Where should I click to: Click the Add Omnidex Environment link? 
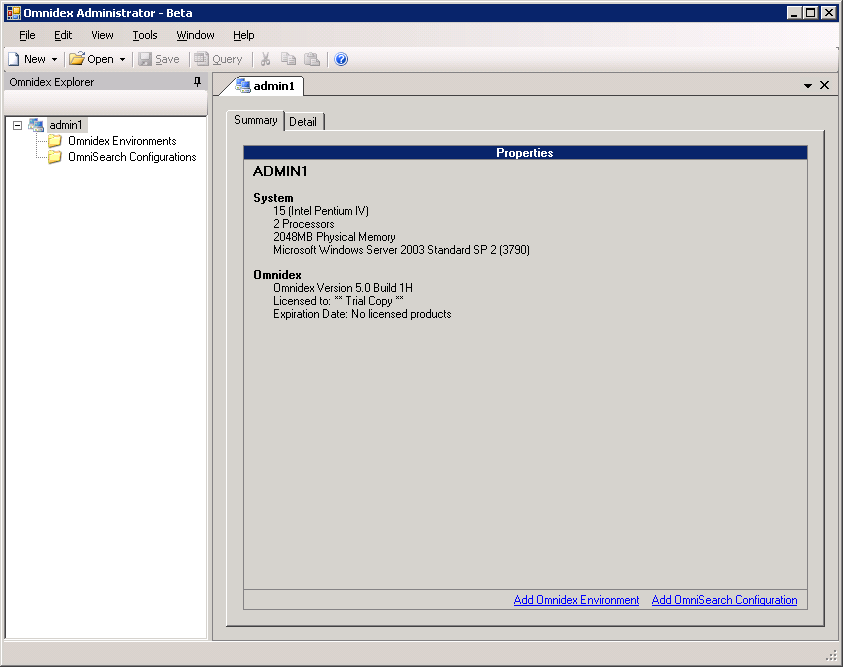tap(576, 600)
